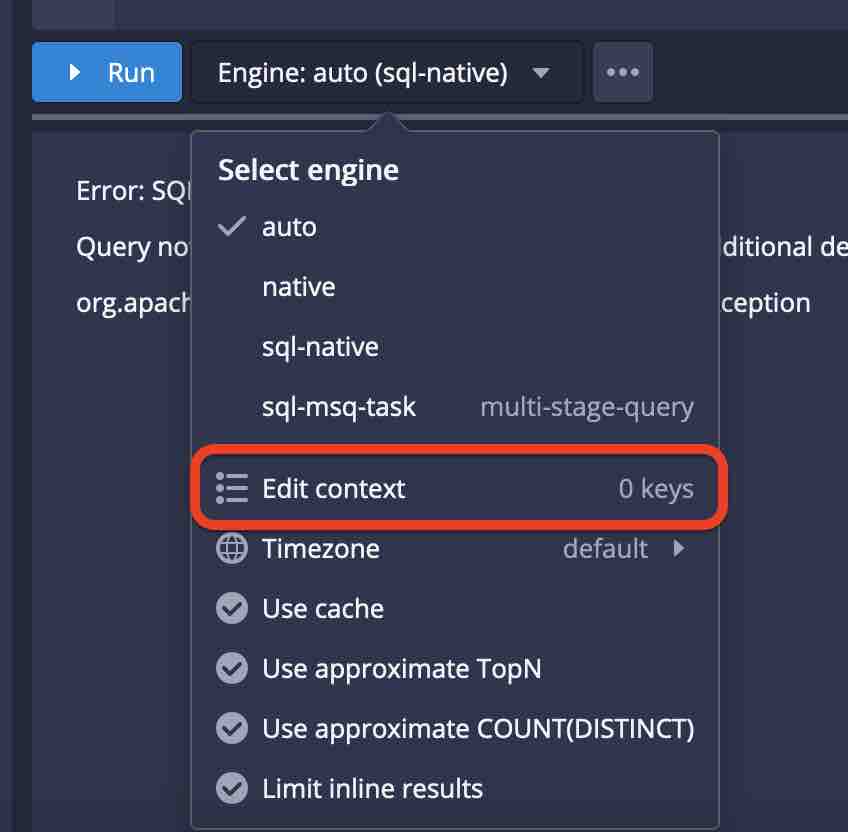848x832 pixels.
Task: Select the sql-native engine option
Action: click(x=320, y=347)
